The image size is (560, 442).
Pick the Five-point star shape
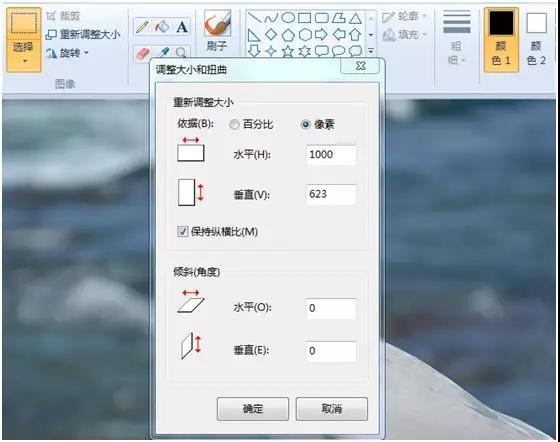point(288,51)
